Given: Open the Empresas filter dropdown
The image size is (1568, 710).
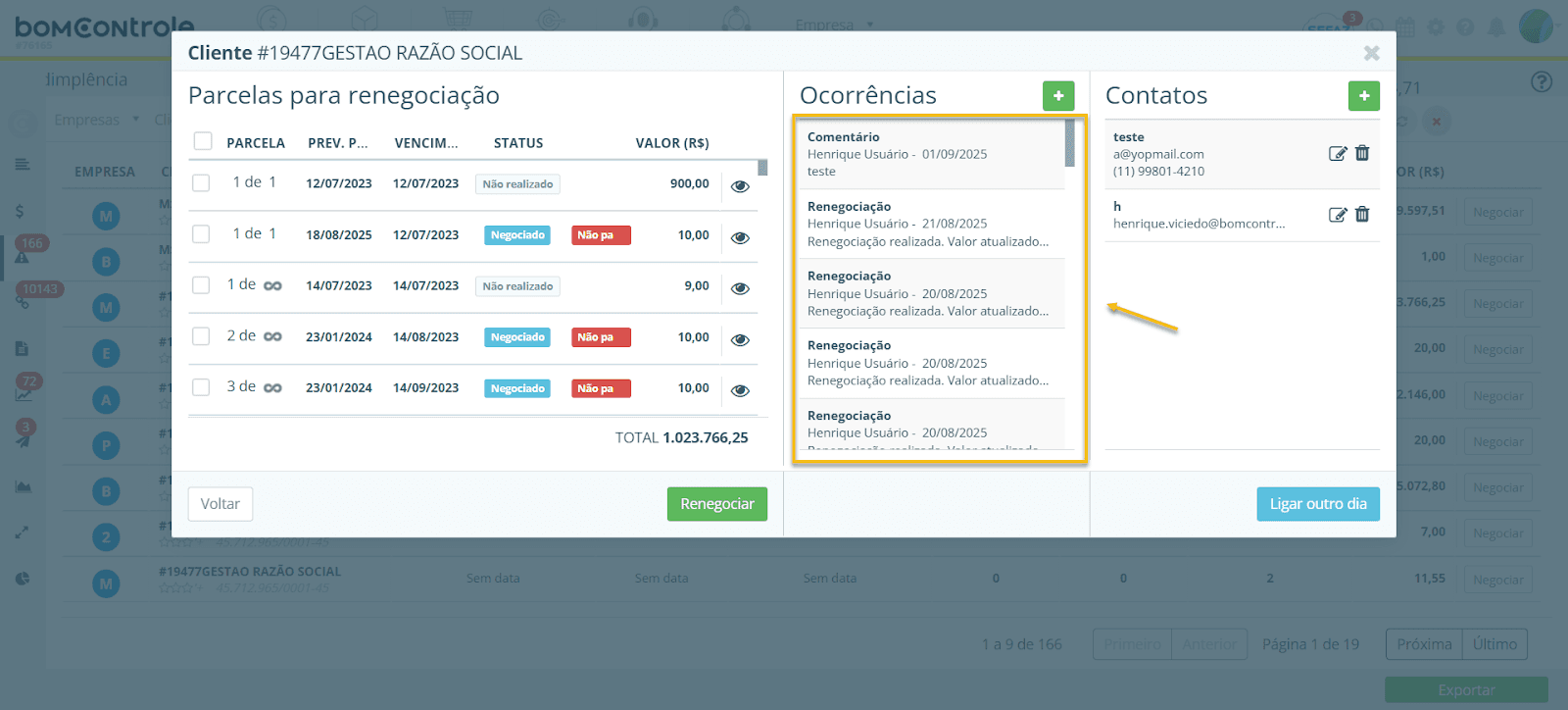Looking at the screenshot, I should coord(96,120).
